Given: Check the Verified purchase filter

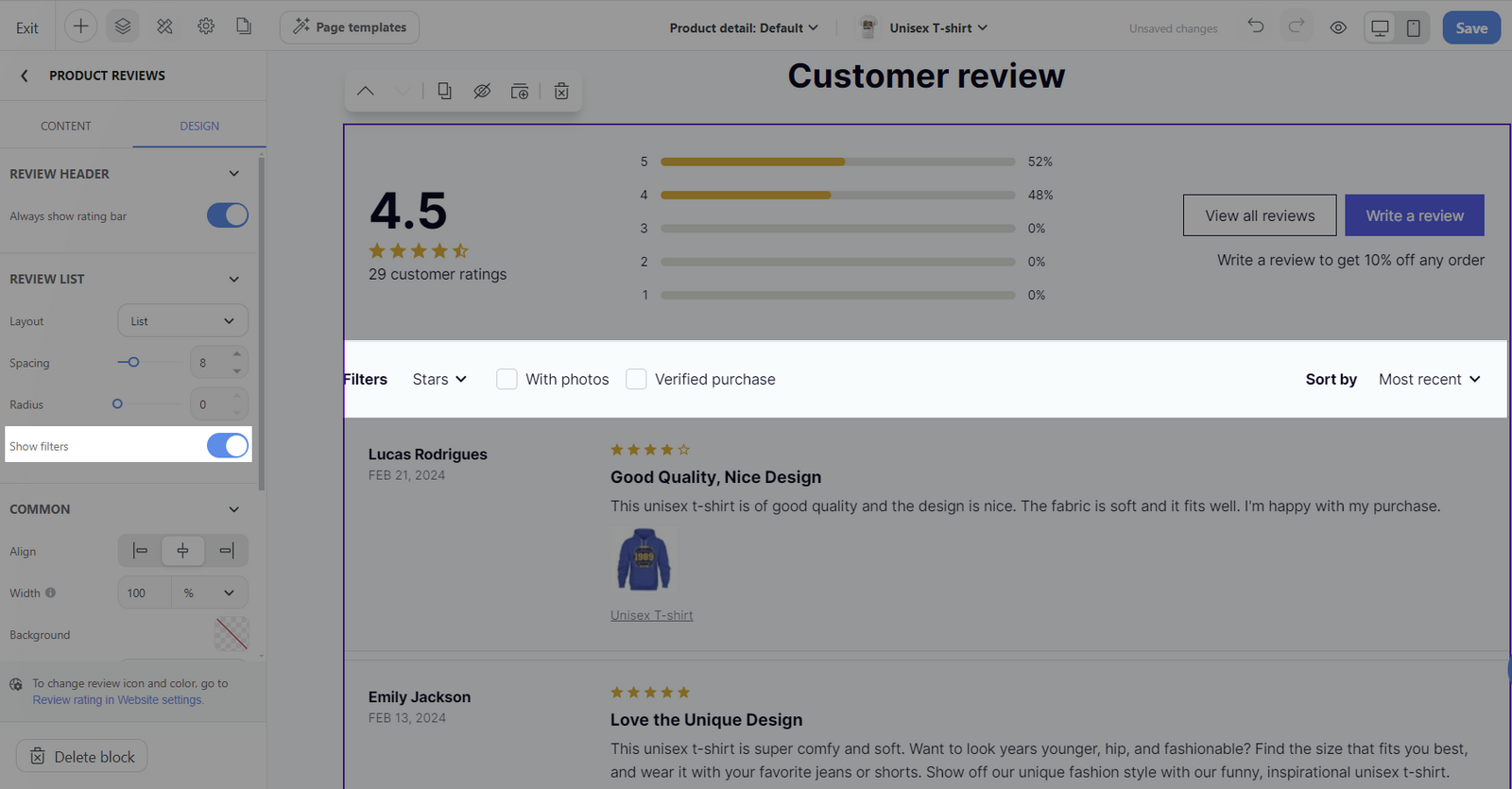Looking at the screenshot, I should (x=636, y=379).
